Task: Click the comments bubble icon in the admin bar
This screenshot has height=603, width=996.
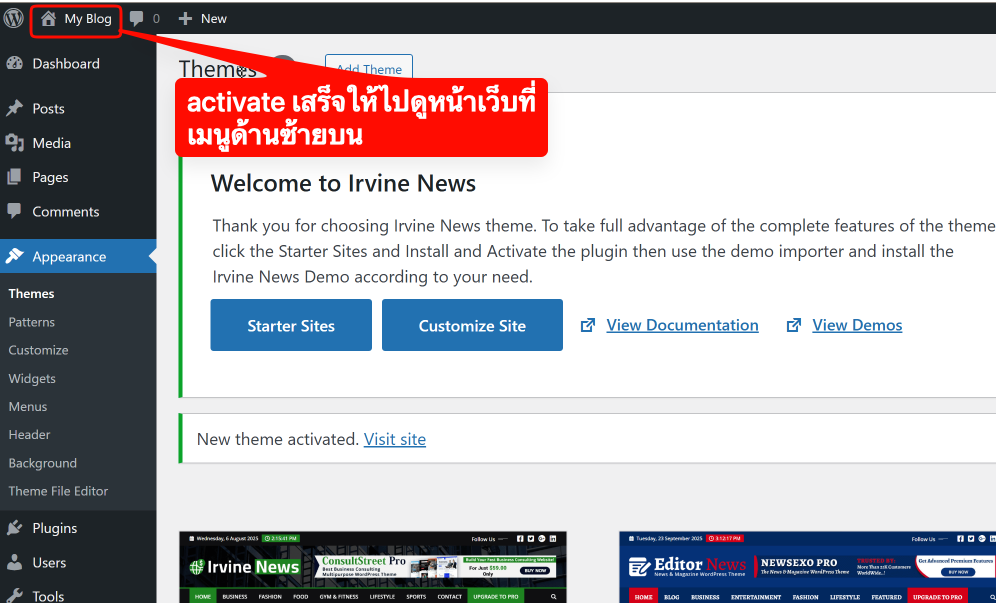Action: coord(137,19)
